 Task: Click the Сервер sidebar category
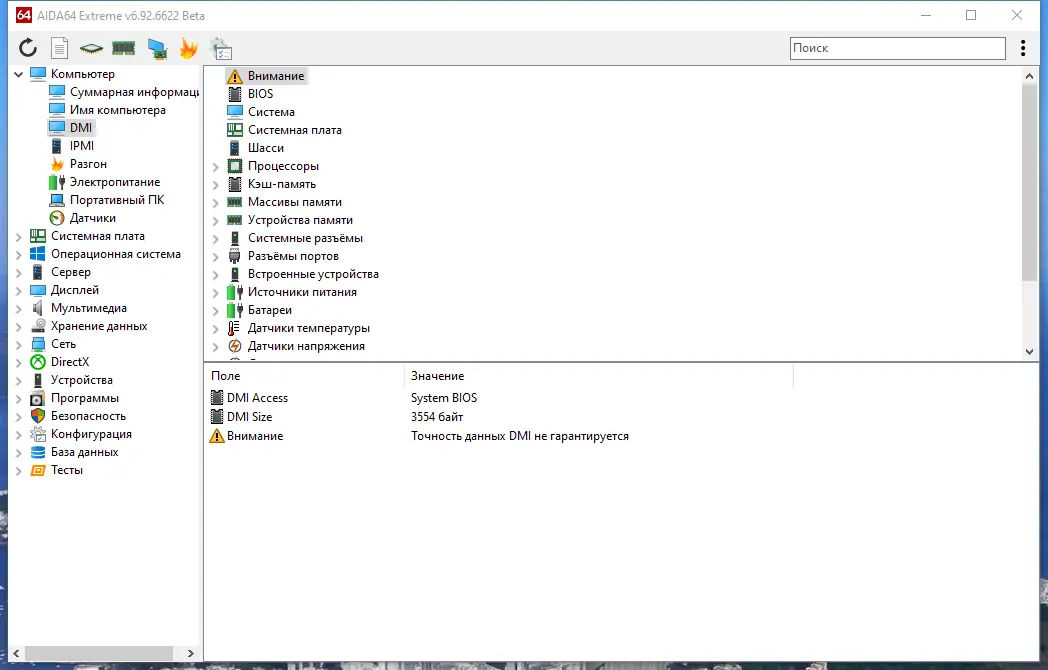(x=71, y=272)
